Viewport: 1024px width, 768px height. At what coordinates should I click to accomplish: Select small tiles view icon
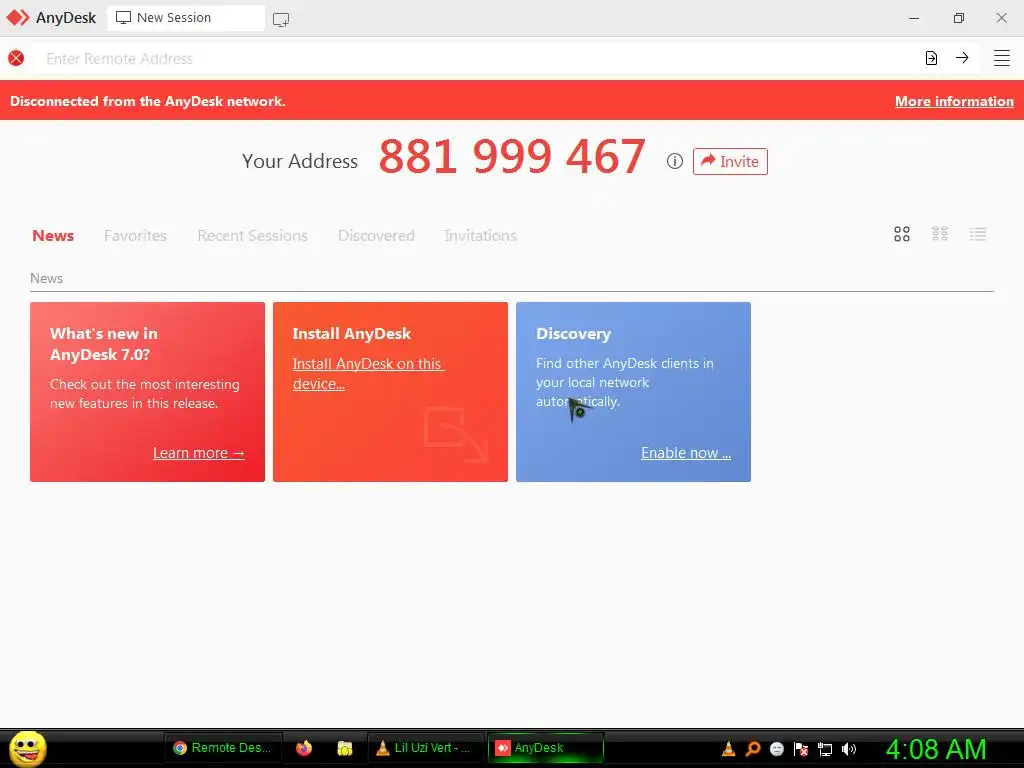[x=940, y=234]
